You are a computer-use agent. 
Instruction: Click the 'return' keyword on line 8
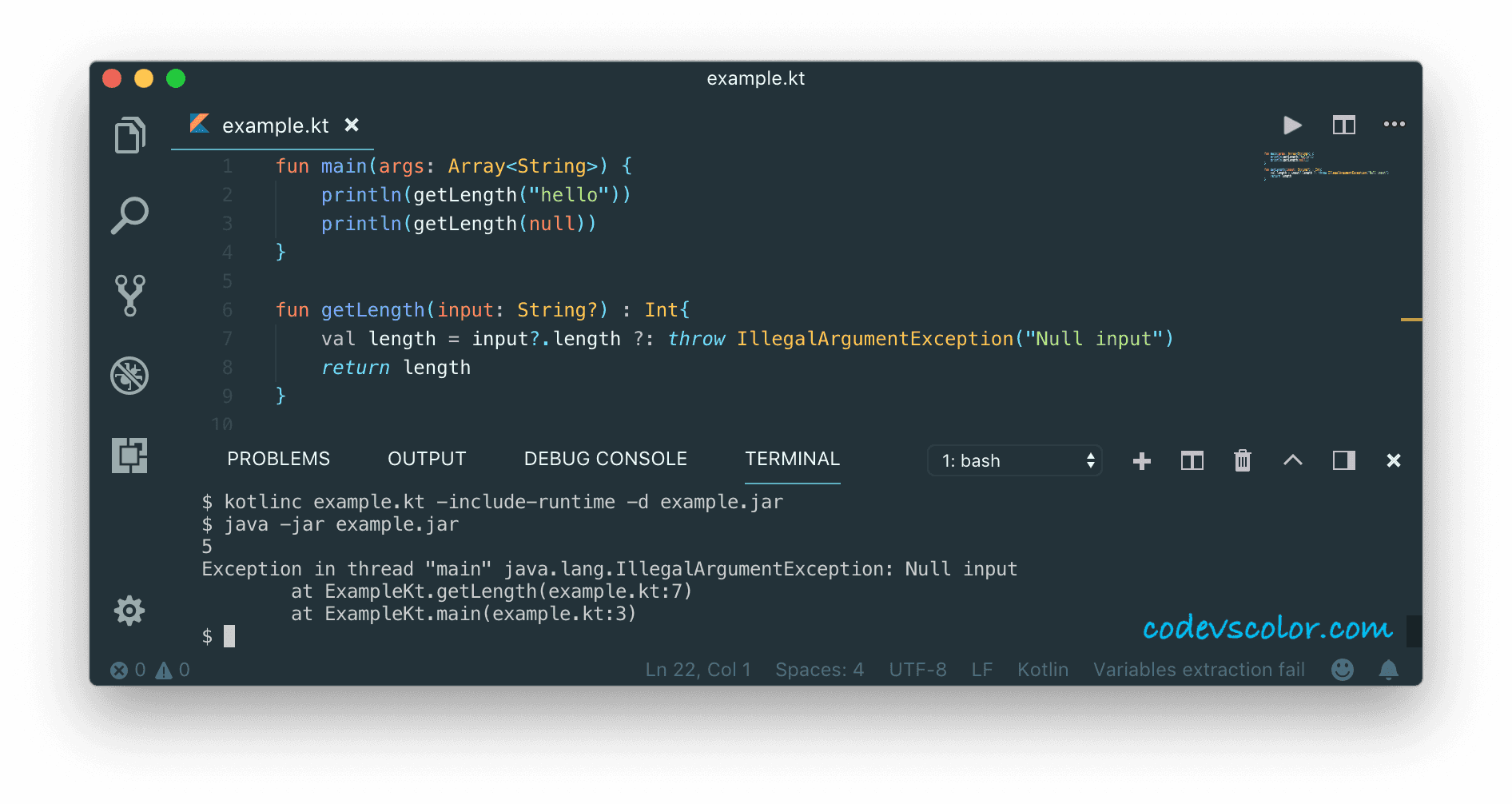pos(355,368)
